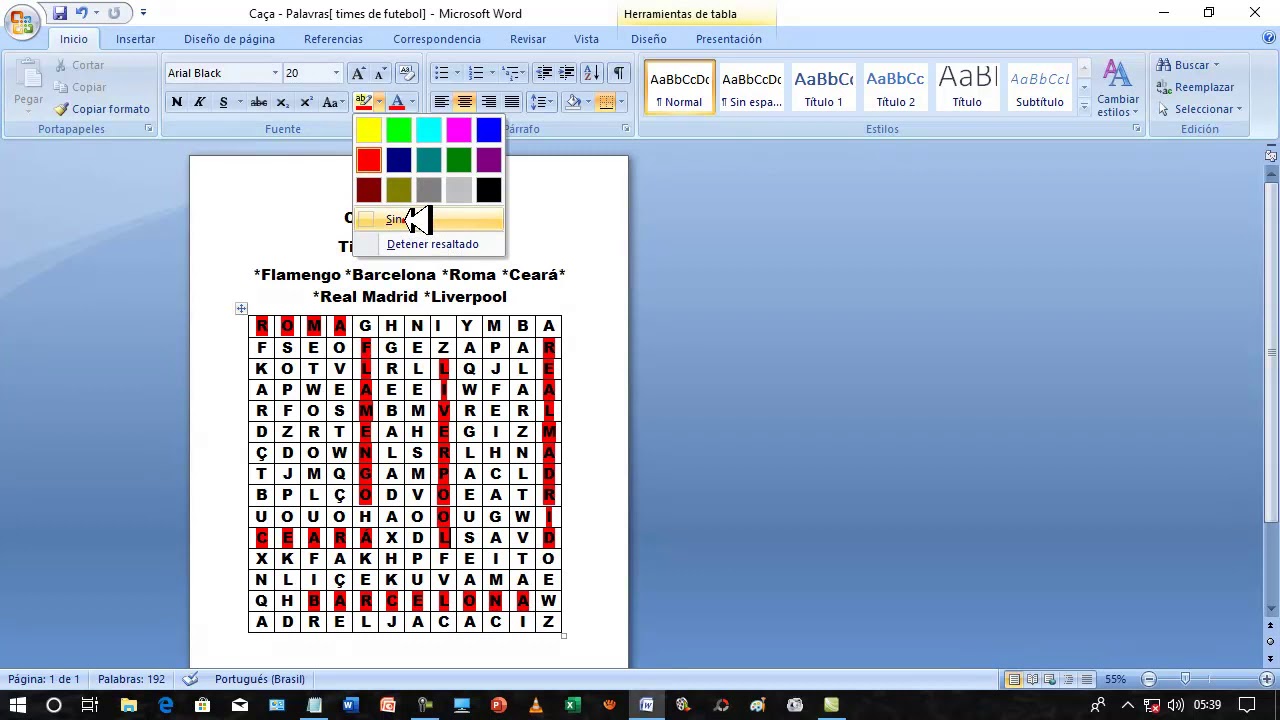The width and height of the screenshot is (1280, 720).
Task: Open the Referencias tab
Action: click(333, 39)
